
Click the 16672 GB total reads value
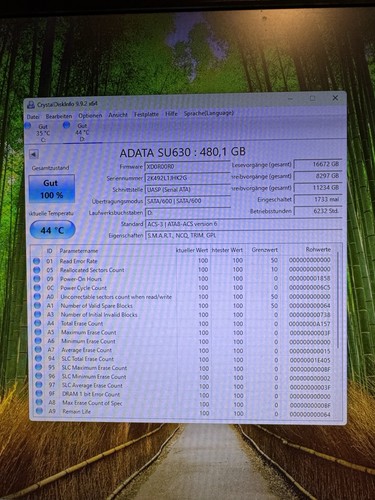click(x=318, y=164)
